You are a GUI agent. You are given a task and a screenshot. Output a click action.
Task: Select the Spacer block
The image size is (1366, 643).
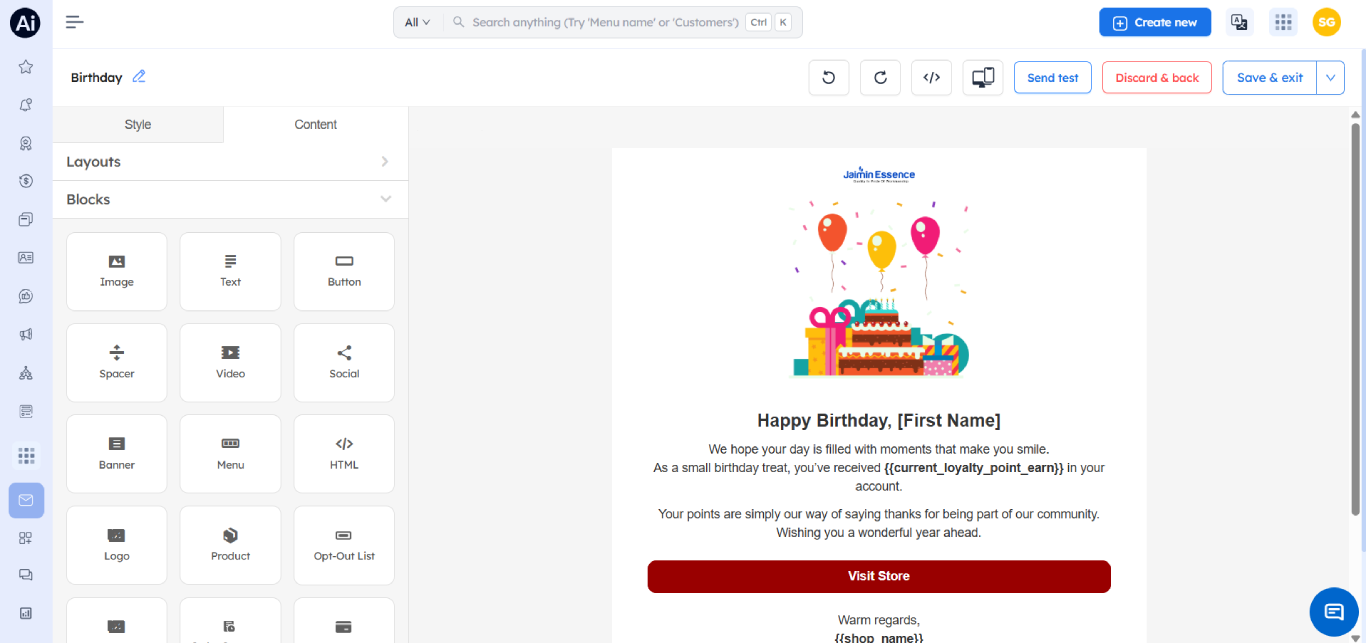(x=116, y=362)
